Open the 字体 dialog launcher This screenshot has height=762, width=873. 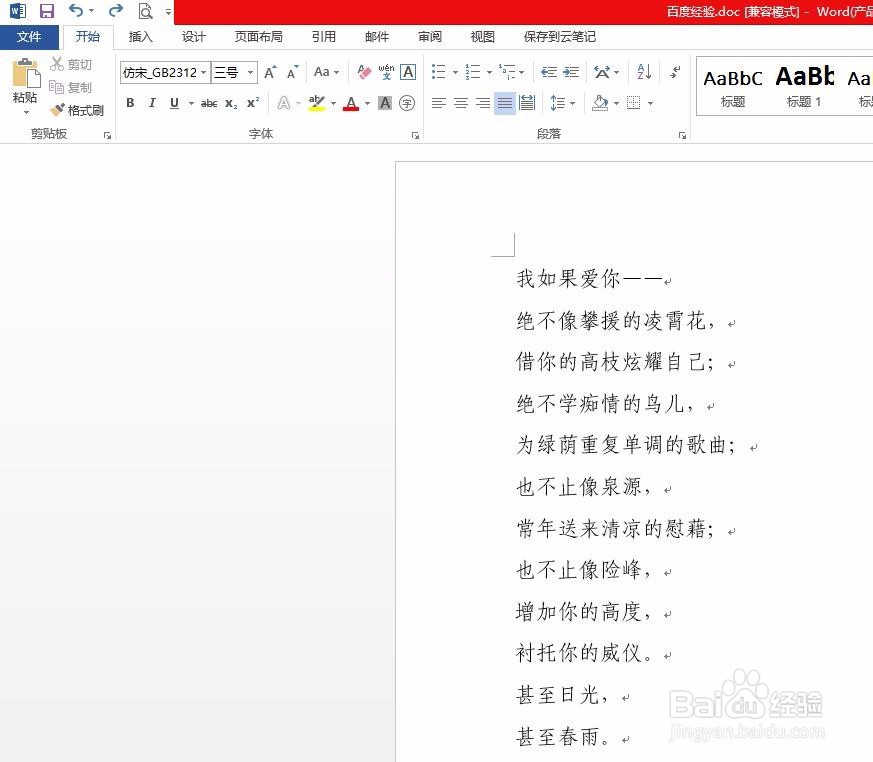(415, 135)
